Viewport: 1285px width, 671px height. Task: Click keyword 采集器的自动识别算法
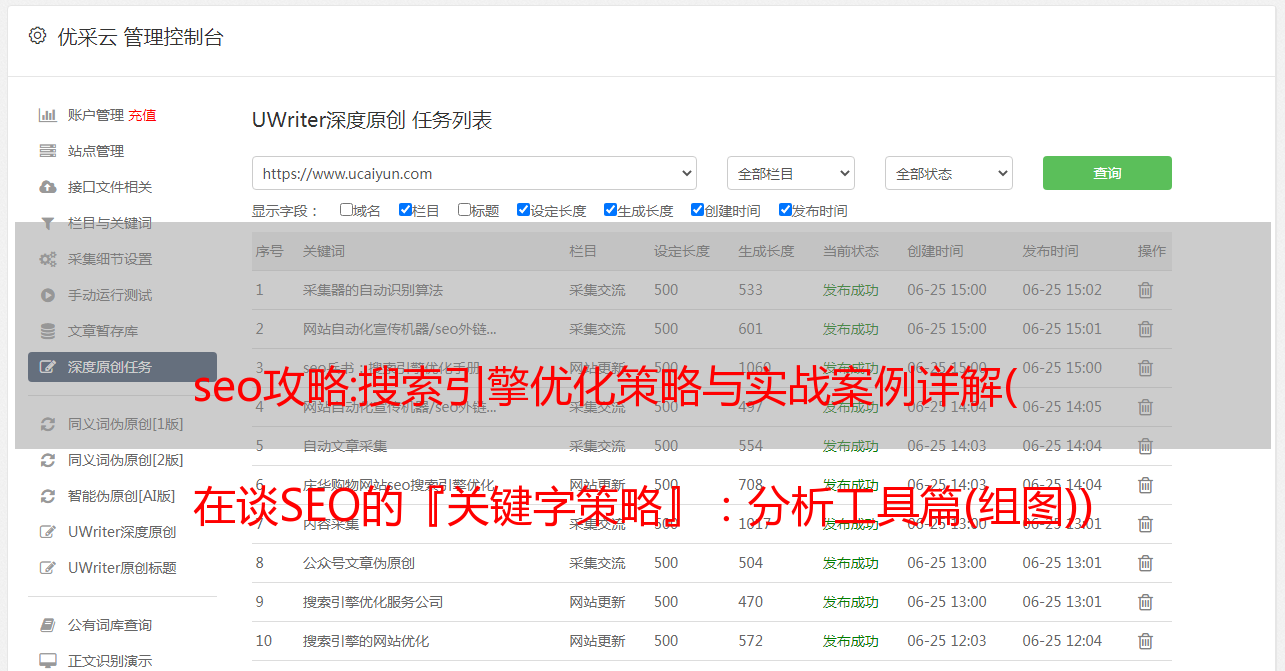373,290
